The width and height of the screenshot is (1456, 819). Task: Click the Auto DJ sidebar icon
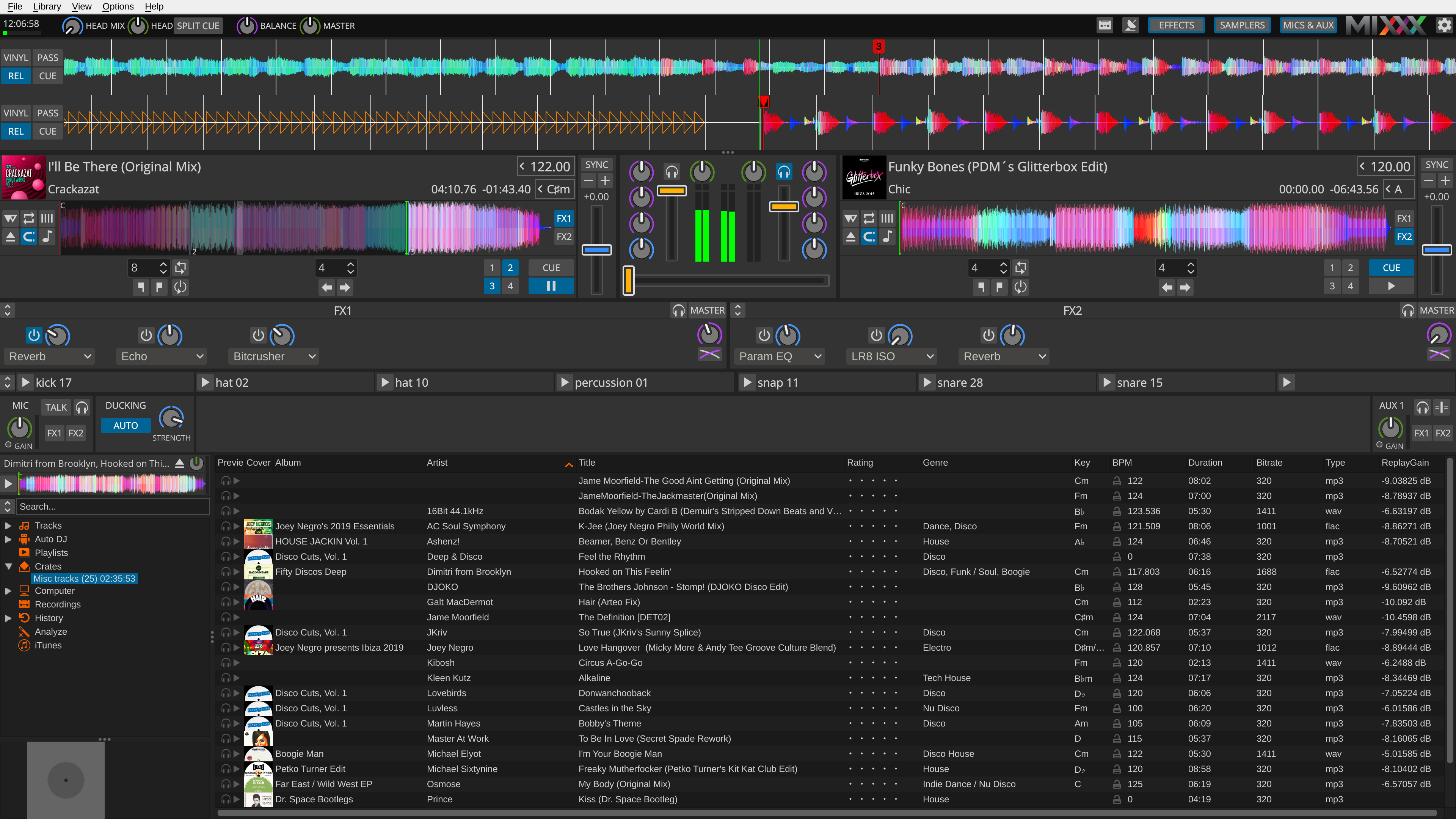coord(24,539)
